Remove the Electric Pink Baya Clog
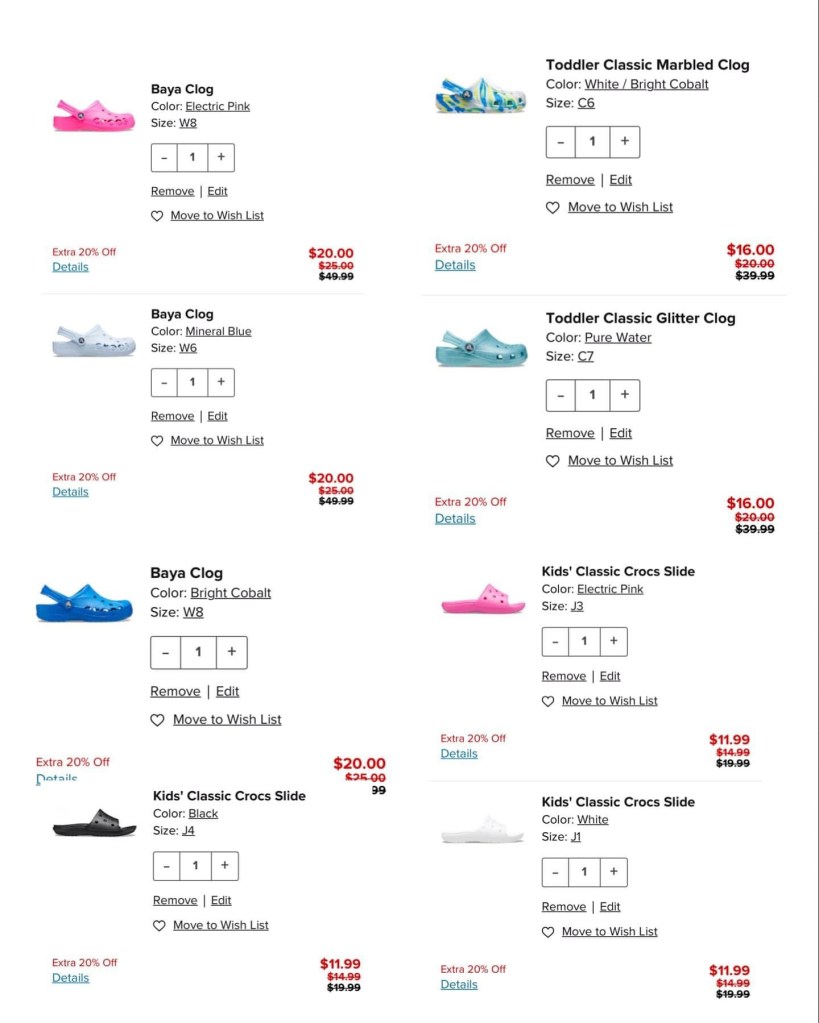The height and width of the screenshot is (1023, 819). 172,191
